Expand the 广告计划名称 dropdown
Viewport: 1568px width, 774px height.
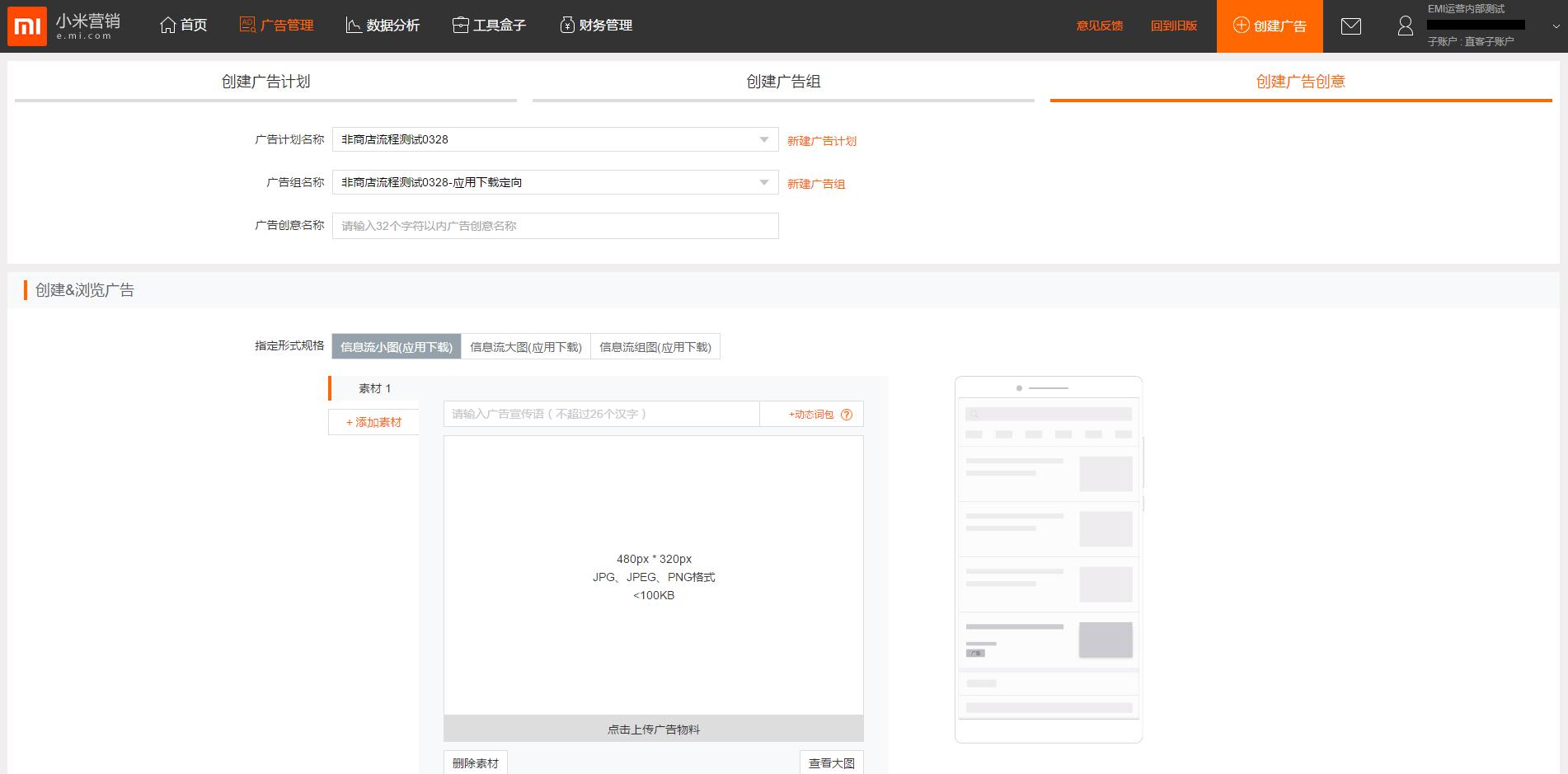763,139
